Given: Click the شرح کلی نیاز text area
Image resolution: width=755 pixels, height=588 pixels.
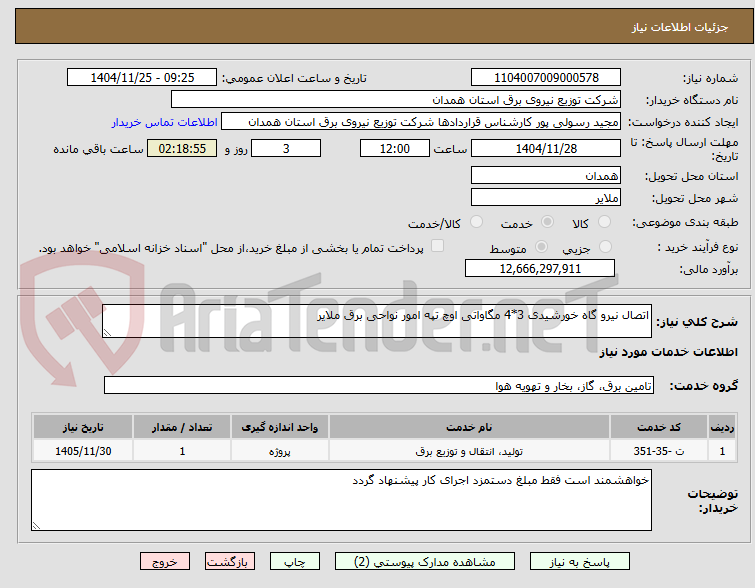Looking at the screenshot, I should pyautogui.click(x=377, y=321).
